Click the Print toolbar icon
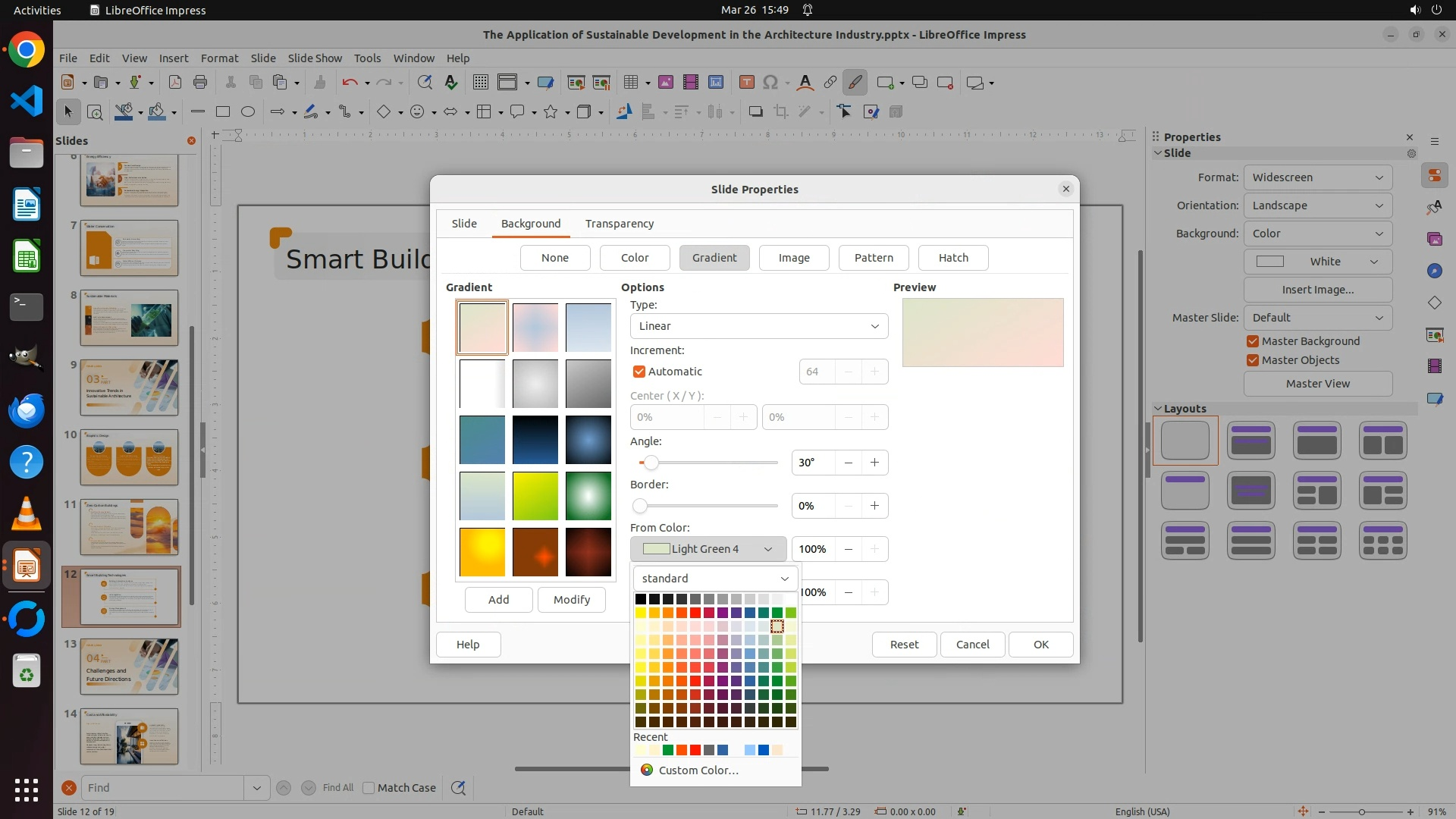This screenshot has height=819, width=1456. point(200,83)
